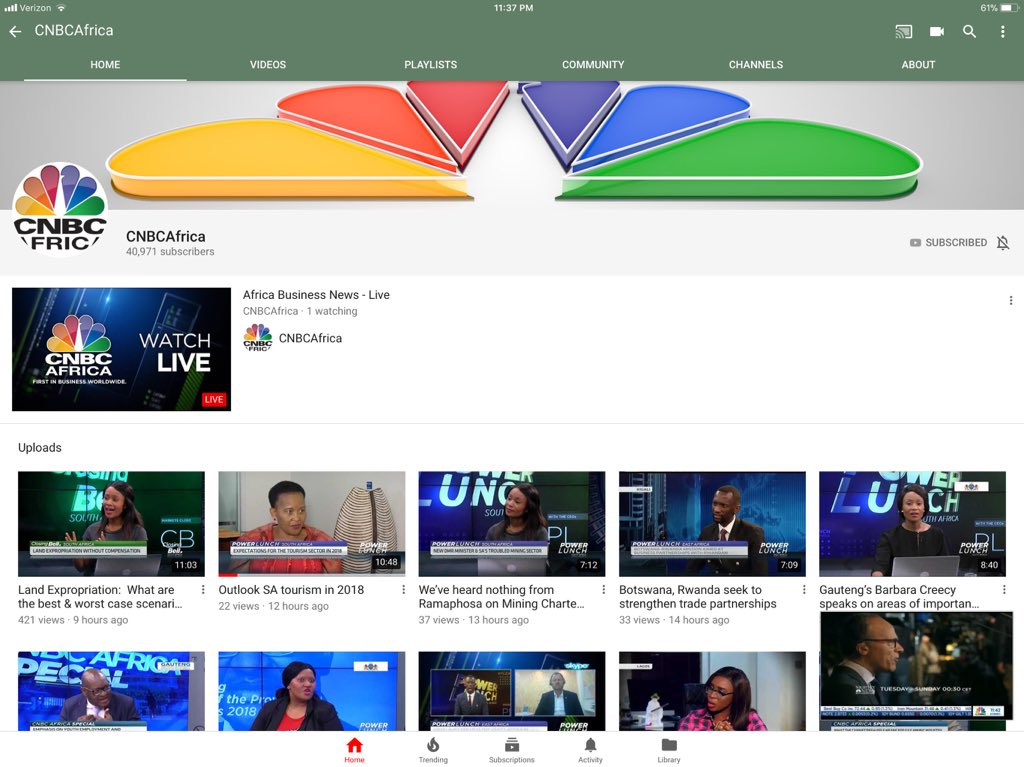Tap the Home icon in bottom navigation
The image size is (1024, 767).
coord(355,750)
